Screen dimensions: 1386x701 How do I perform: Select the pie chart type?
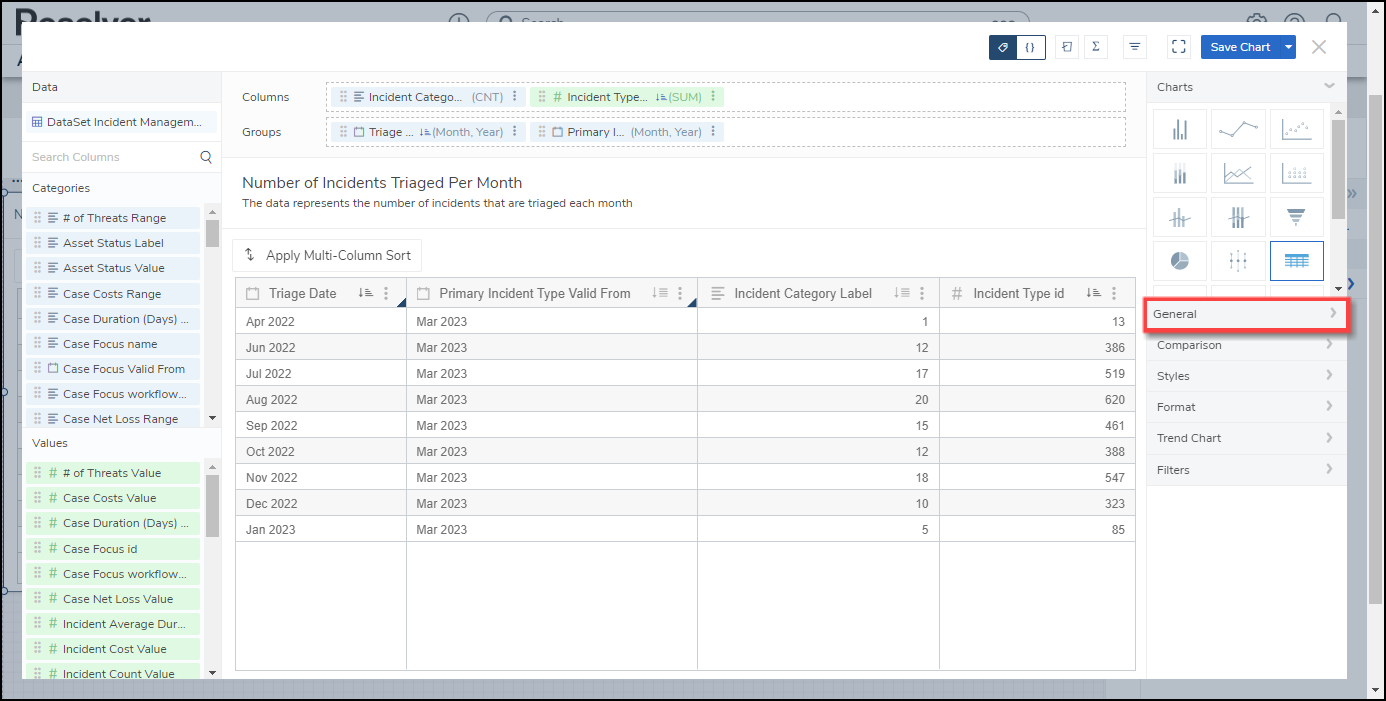click(1179, 261)
